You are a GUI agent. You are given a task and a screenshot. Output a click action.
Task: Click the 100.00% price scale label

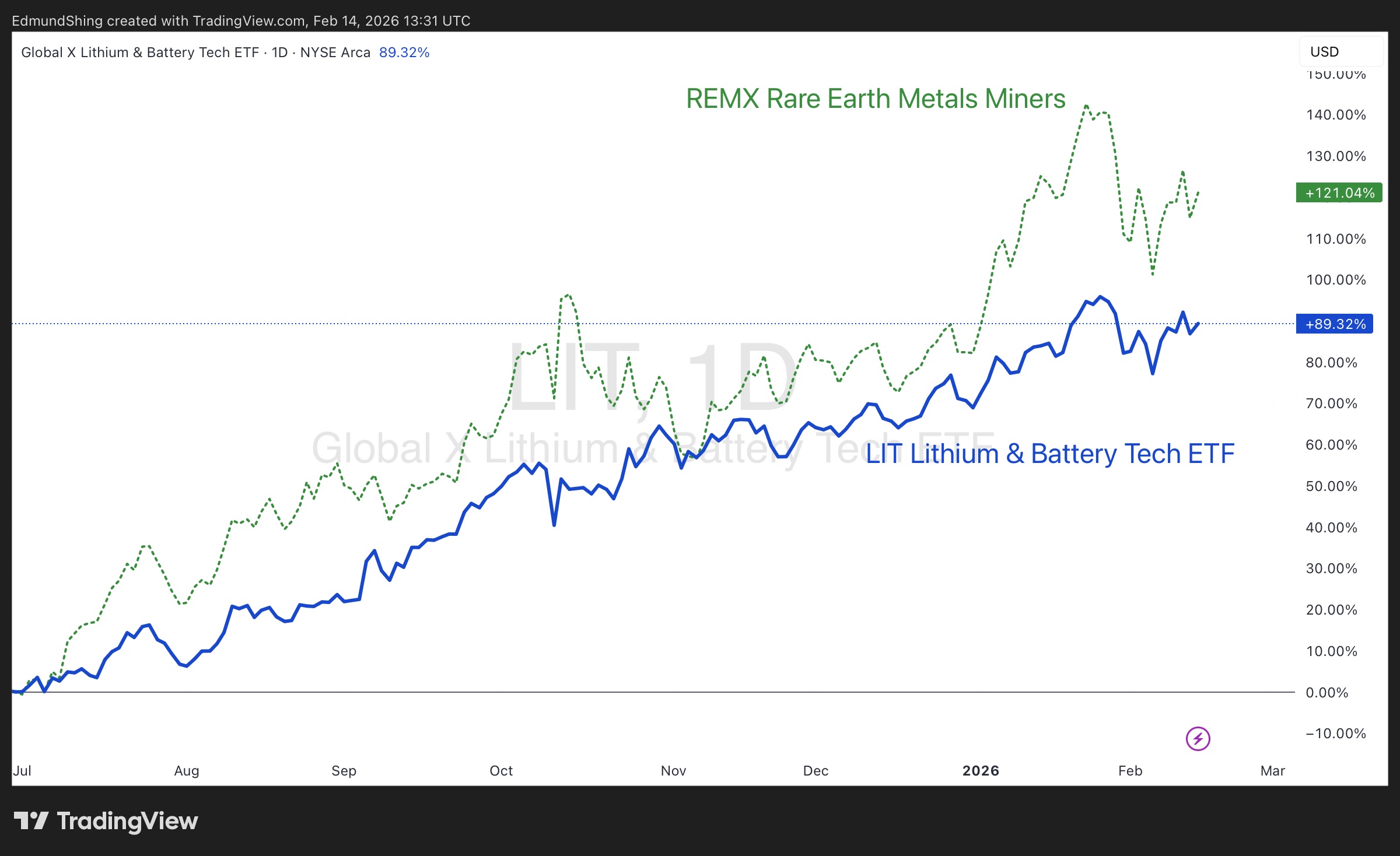point(1335,280)
